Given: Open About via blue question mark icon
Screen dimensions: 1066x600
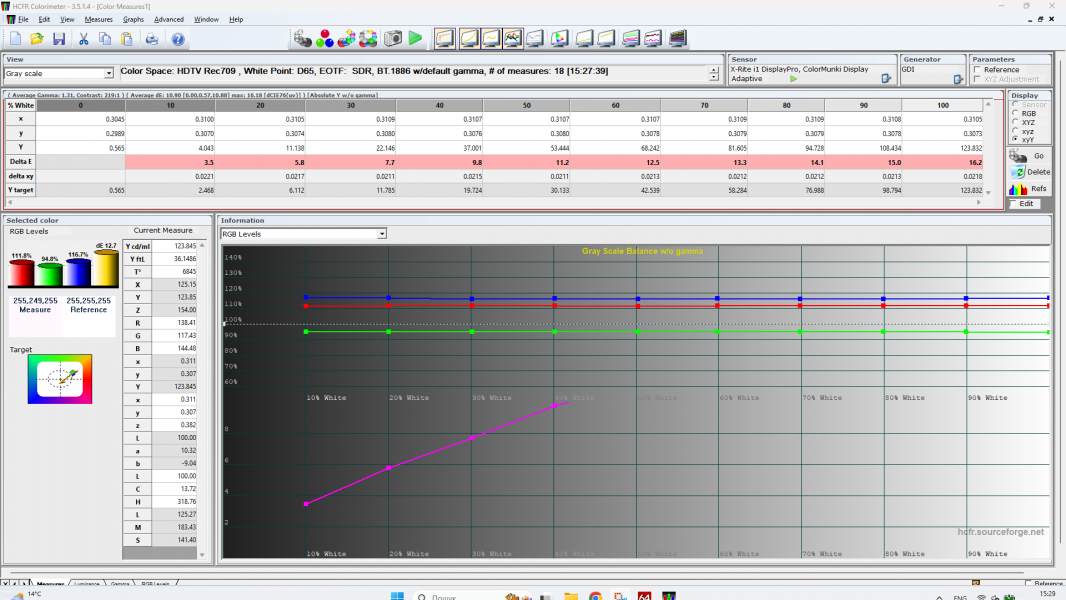Looking at the screenshot, I should (177, 39).
